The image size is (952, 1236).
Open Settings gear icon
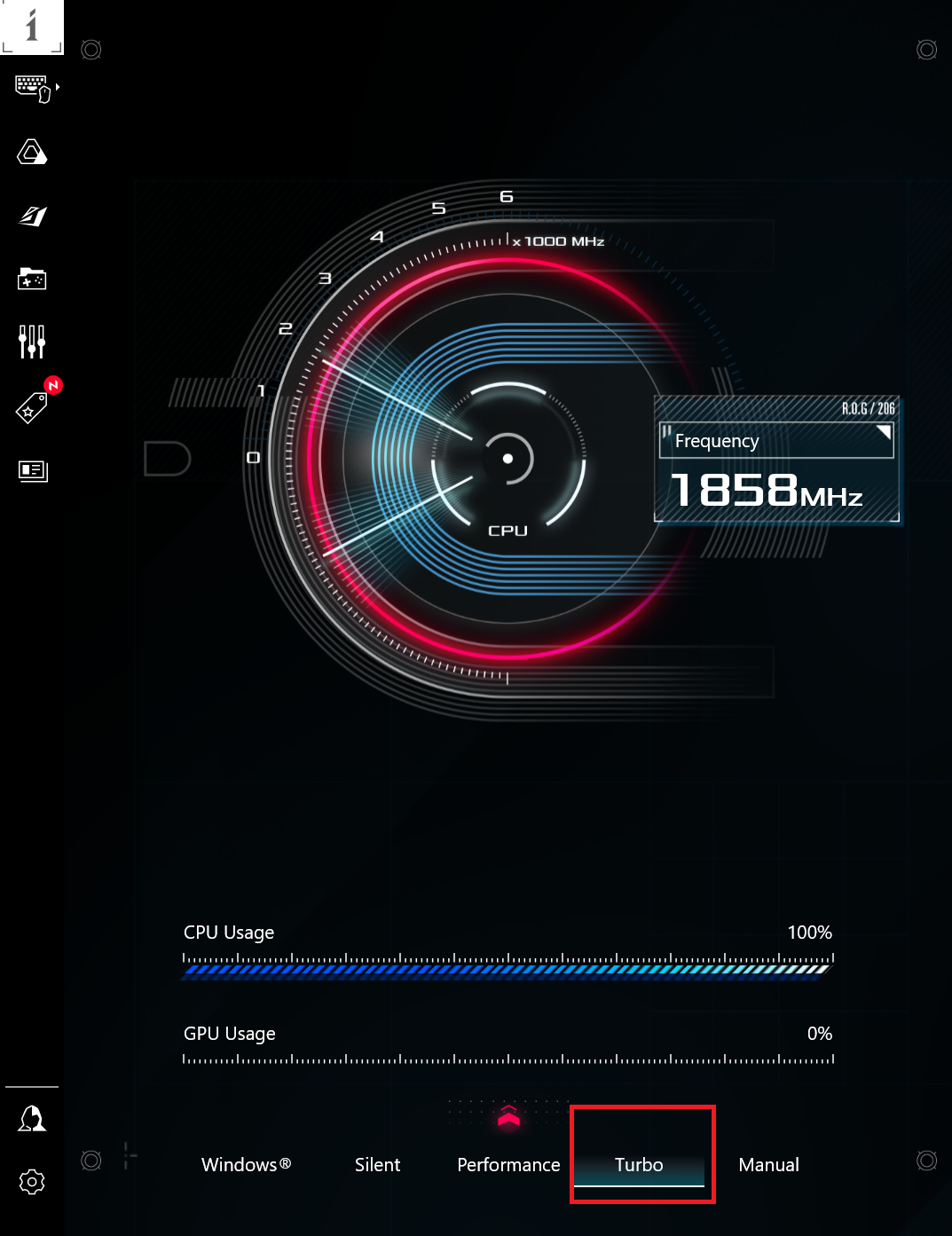[x=32, y=1181]
